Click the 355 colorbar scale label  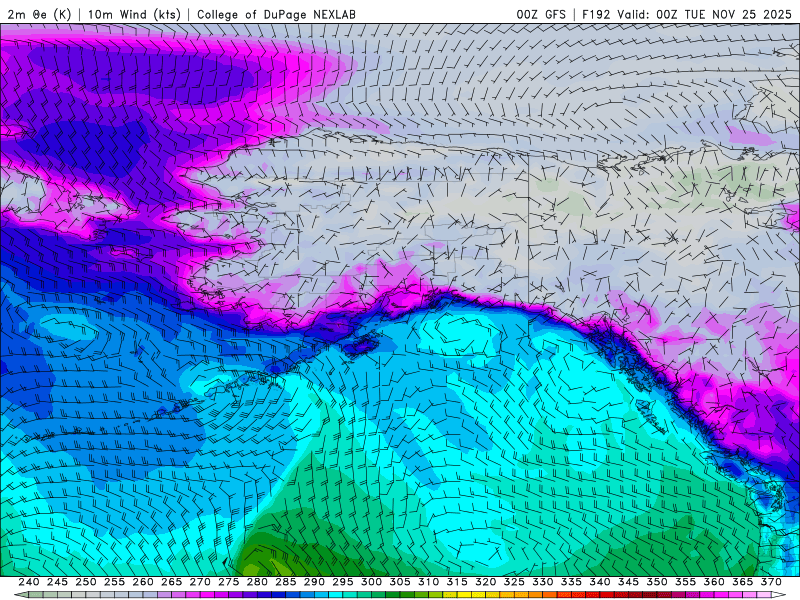[686, 582]
